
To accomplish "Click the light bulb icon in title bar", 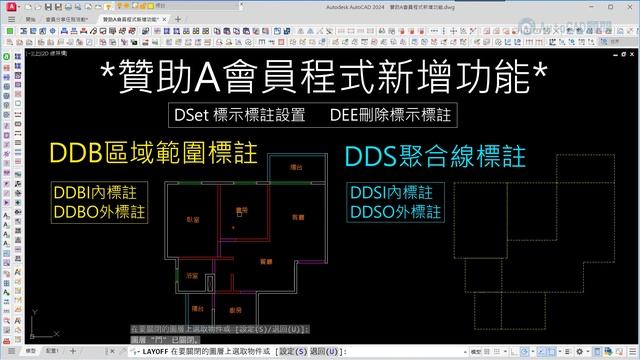I will [108, 7].
